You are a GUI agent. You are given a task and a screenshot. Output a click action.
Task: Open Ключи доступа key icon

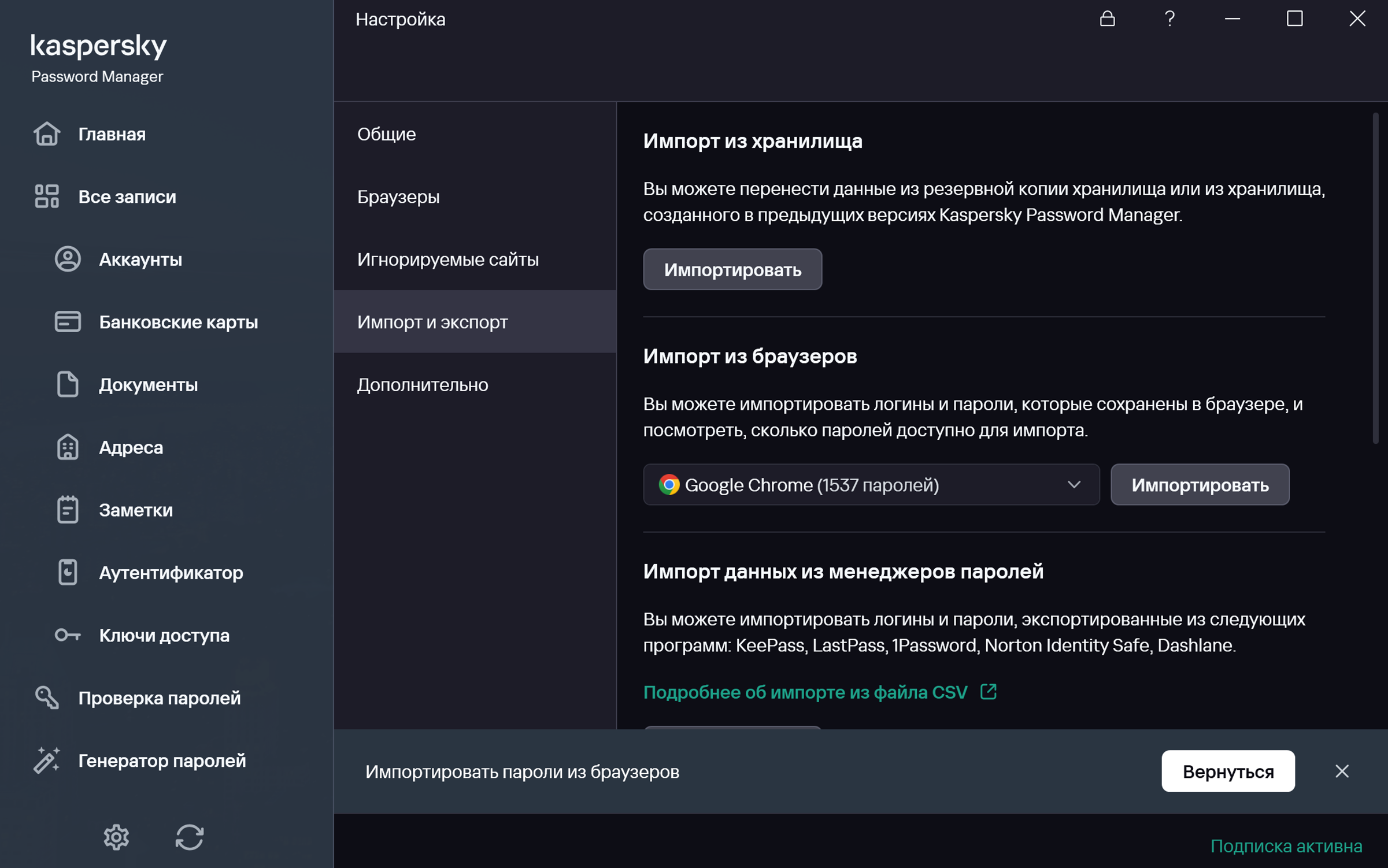click(x=68, y=635)
